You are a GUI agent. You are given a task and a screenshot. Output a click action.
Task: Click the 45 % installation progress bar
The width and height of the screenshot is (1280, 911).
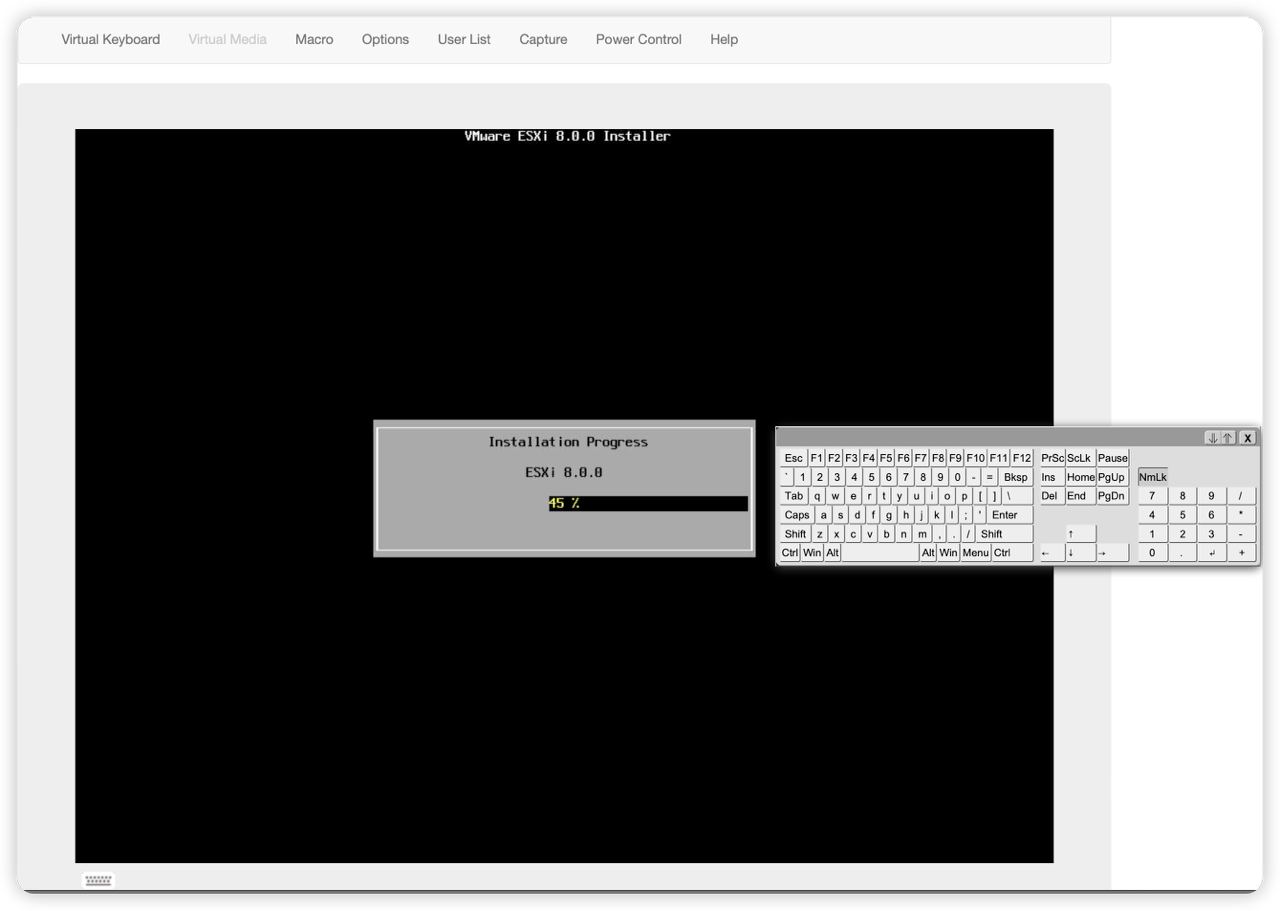(x=647, y=503)
